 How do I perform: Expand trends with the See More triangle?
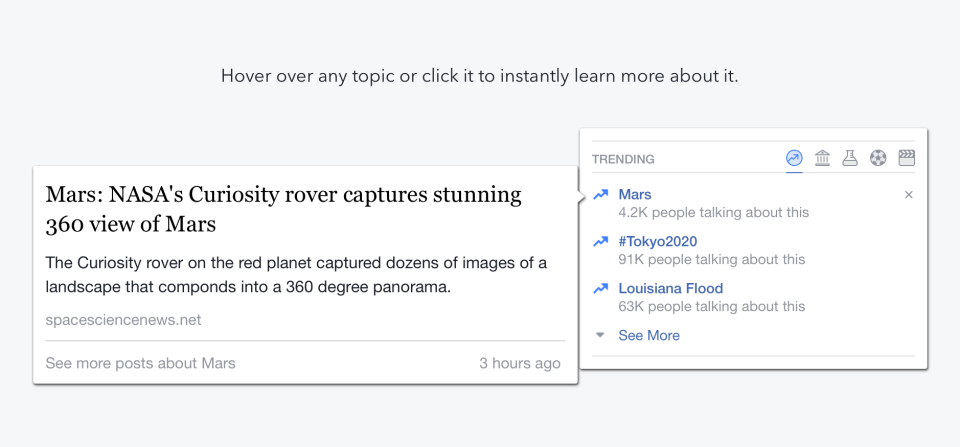(x=600, y=335)
